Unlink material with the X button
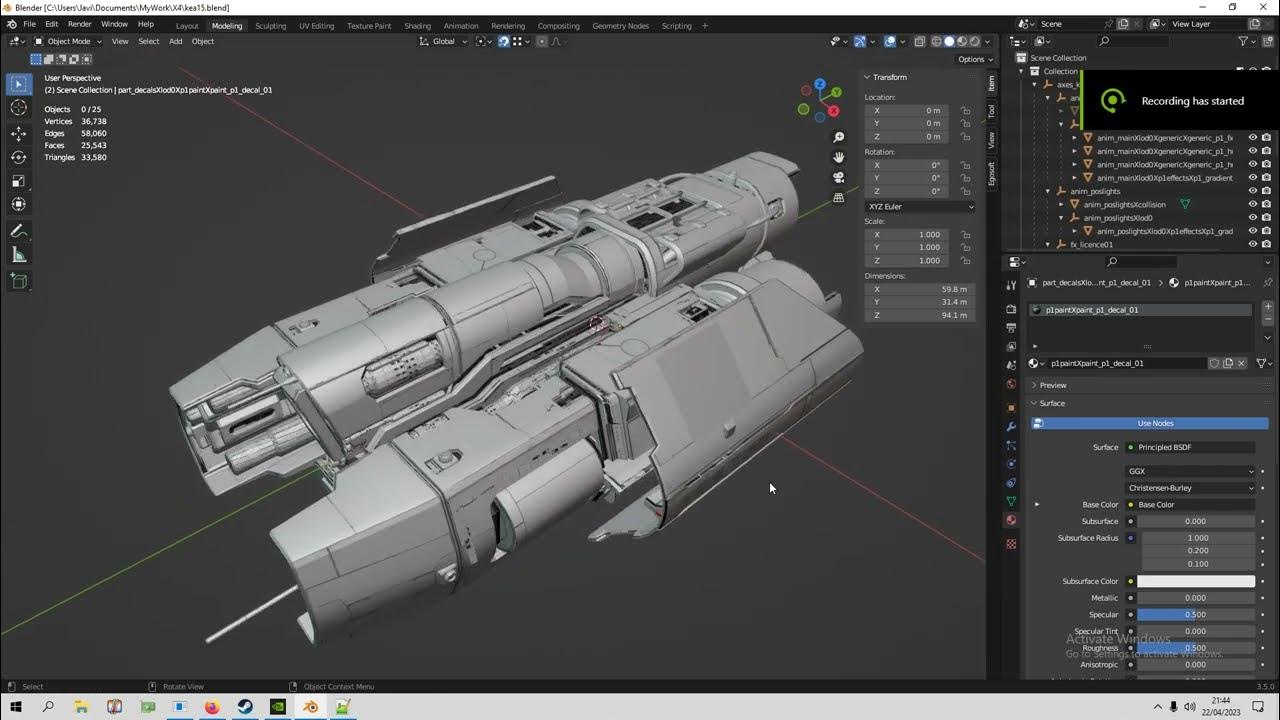The height and width of the screenshot is (720, 1280). point(1242,363)
